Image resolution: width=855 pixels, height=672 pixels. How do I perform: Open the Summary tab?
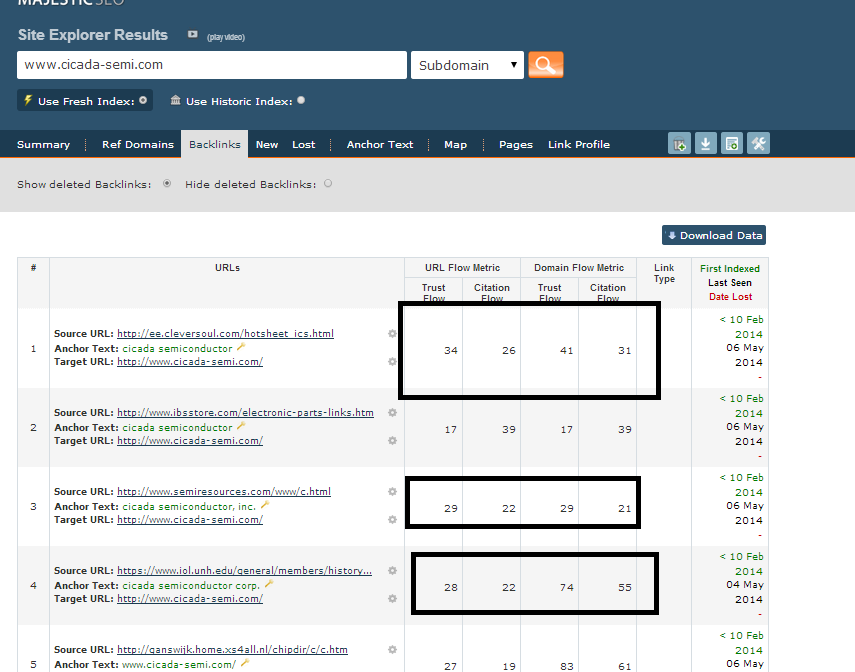coord(44,145)
